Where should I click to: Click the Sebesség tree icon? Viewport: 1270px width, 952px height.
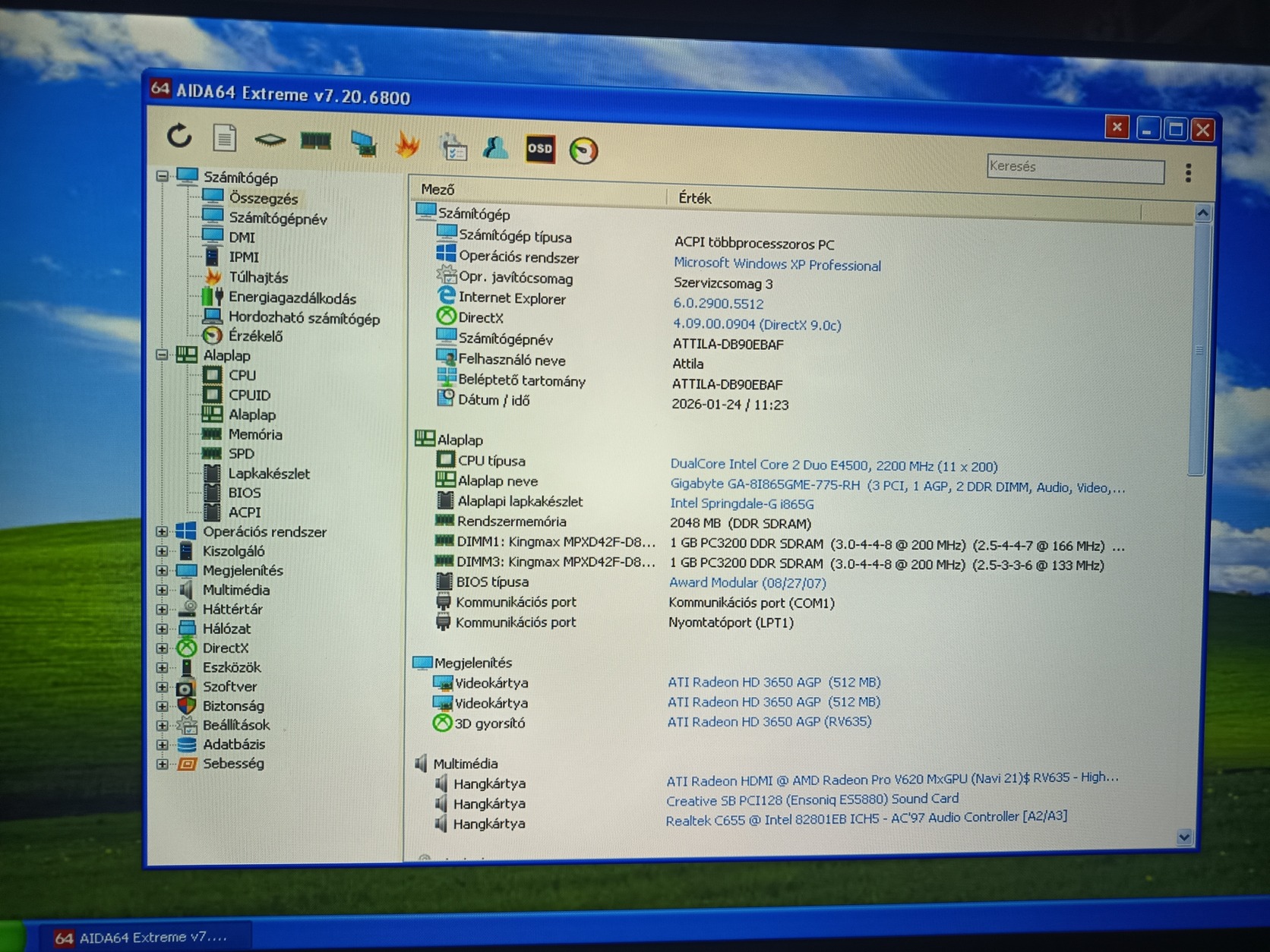pos(186,764)
